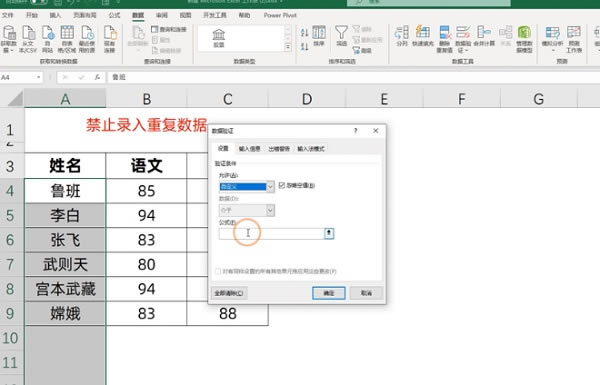Select the Stocks (股票) data type
600x385 pixels.
coord(219,38)
